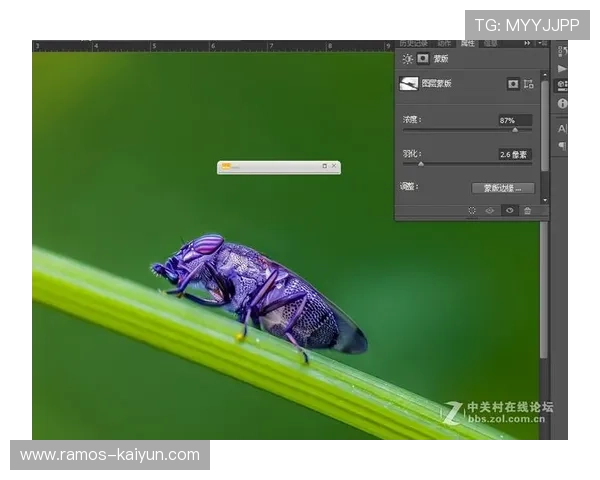Open Character panel via 'A' icon in dock
The width and height of the screenshot is (600, 480).
click(562, 129)
